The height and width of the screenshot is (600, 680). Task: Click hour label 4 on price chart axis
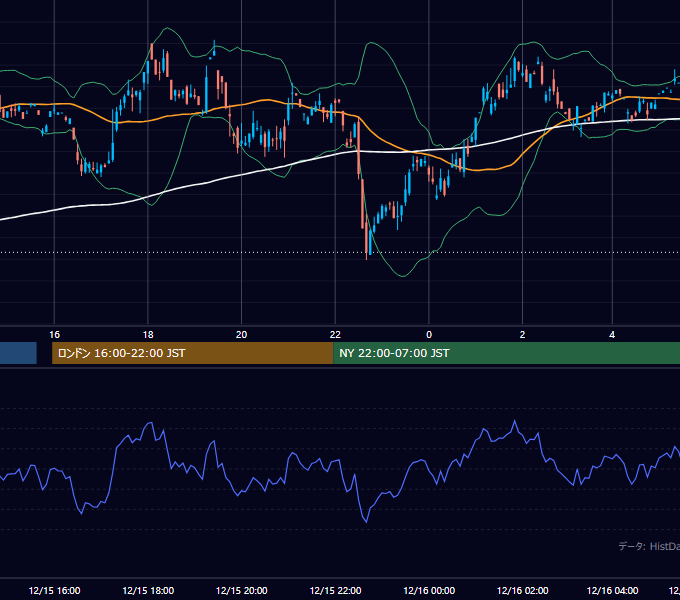[x=612, y=335]
